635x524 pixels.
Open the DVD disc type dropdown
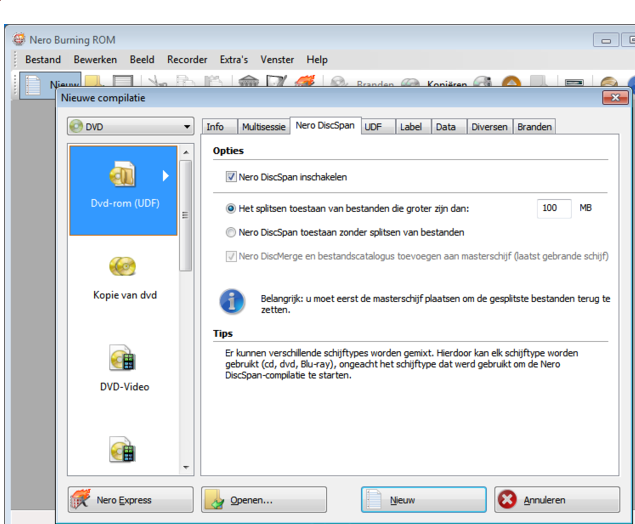click(x=130, y=126)
